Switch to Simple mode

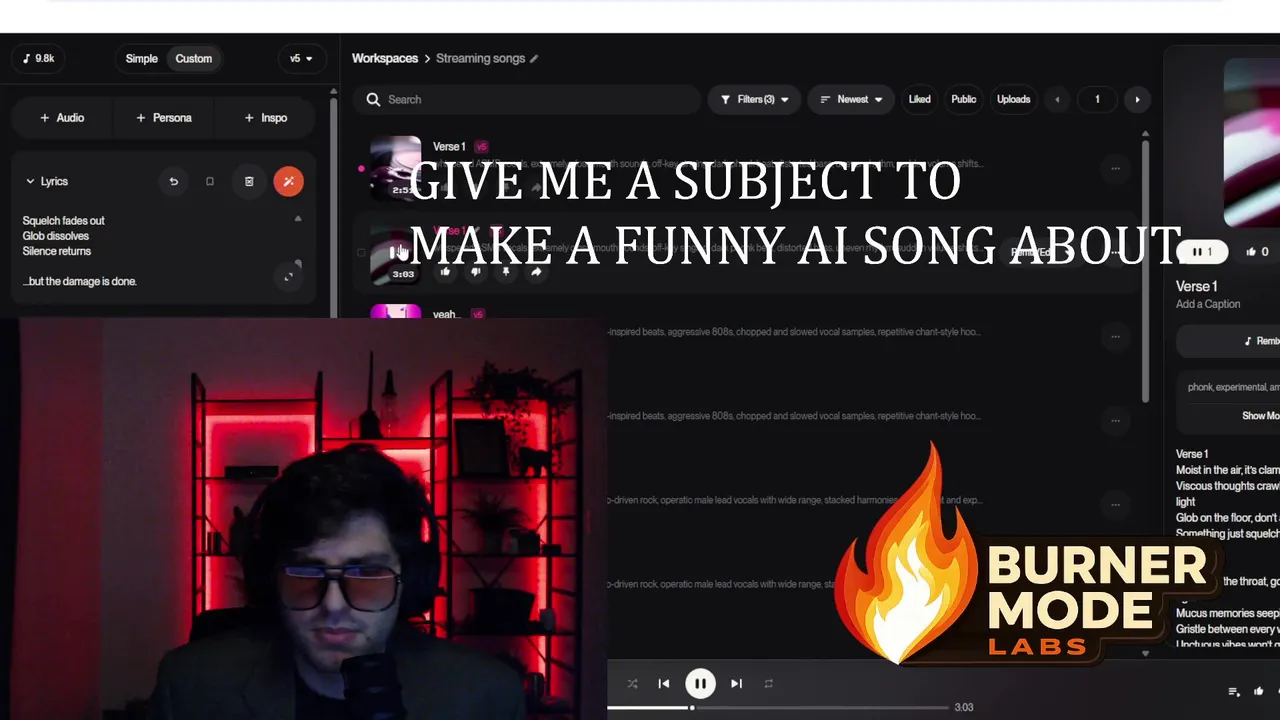click(x=141, y=58)
